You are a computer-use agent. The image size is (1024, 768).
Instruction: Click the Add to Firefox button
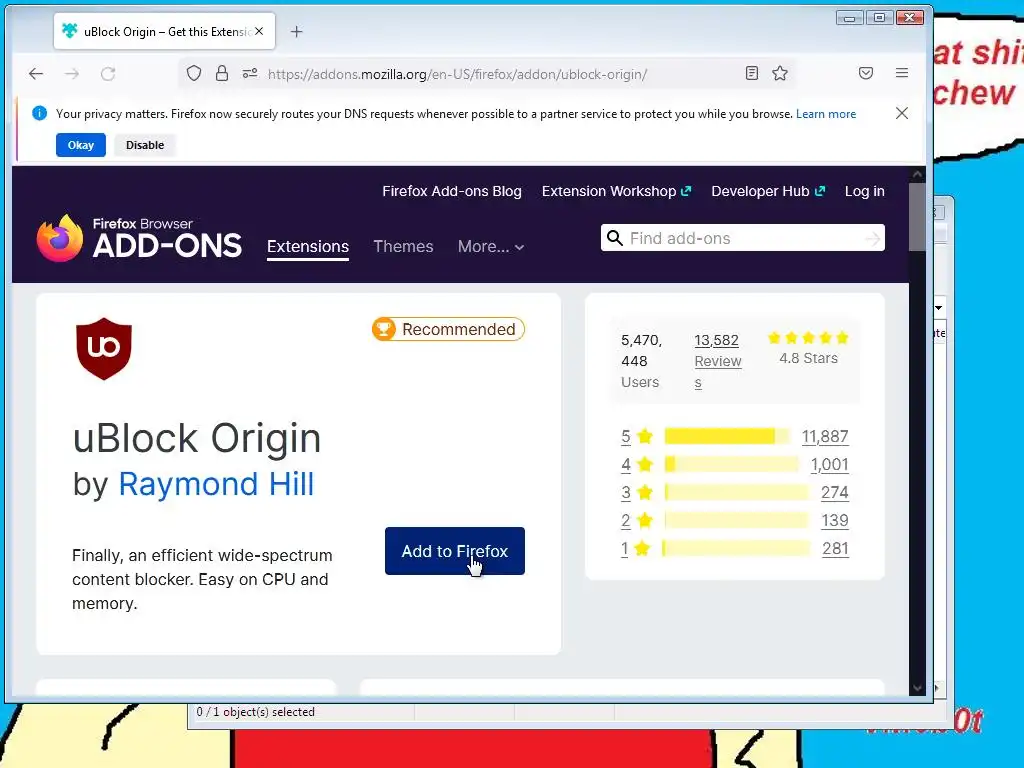(x=455, y=551)
